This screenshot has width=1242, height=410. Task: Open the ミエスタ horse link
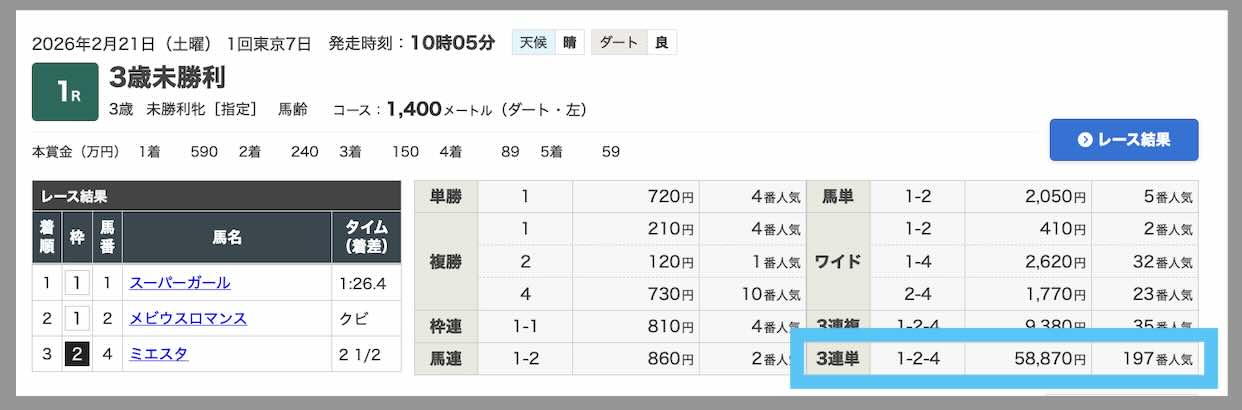[158, 354]
